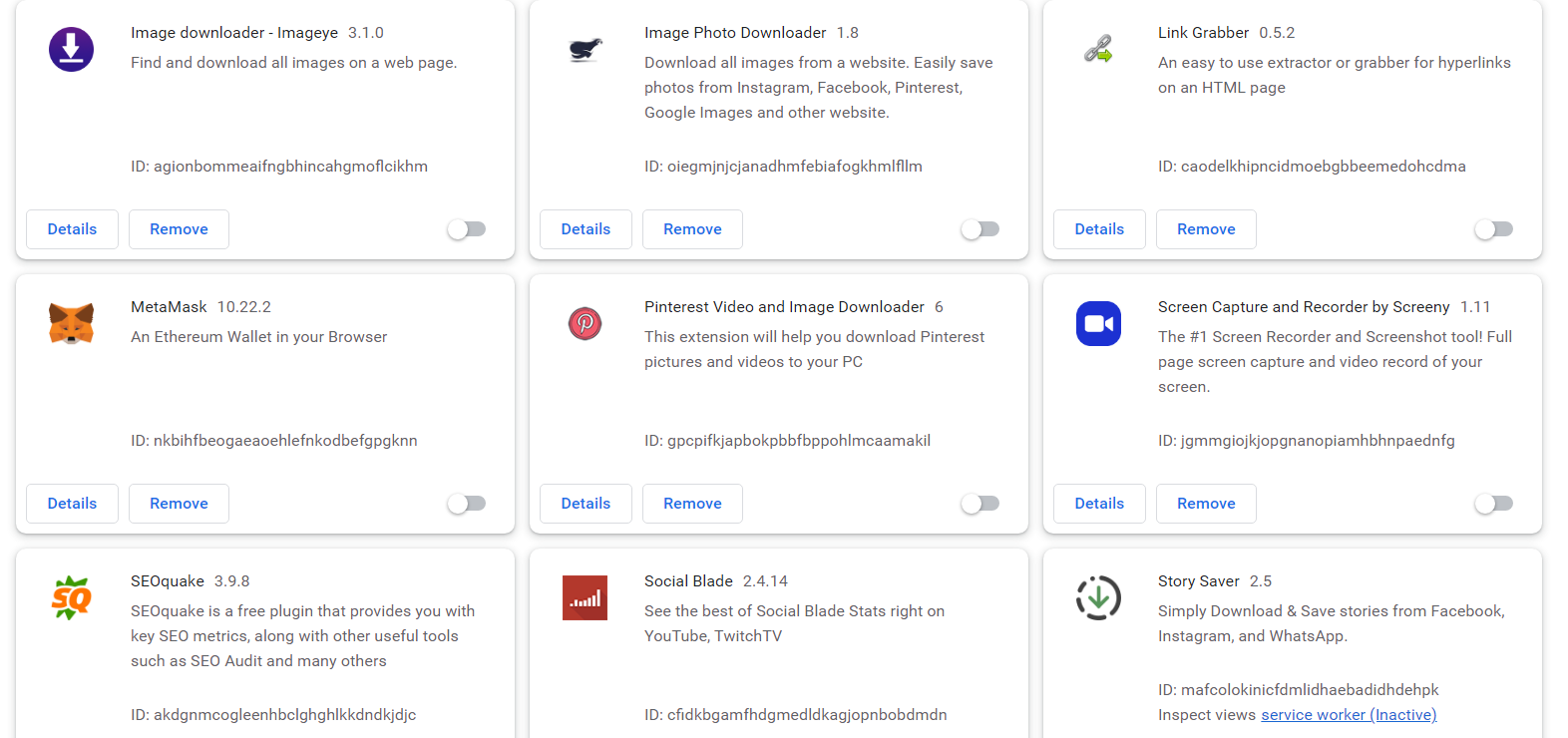
Task: Click the Social Blade red bars icon
Action: coord(586,597)
